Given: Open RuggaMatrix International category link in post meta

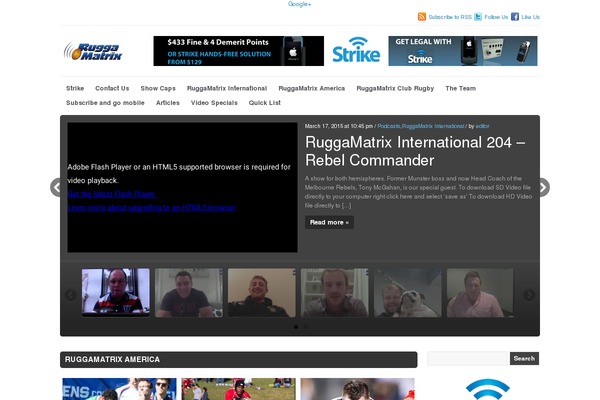Looking at the screenshot, I should click(433, 126).
